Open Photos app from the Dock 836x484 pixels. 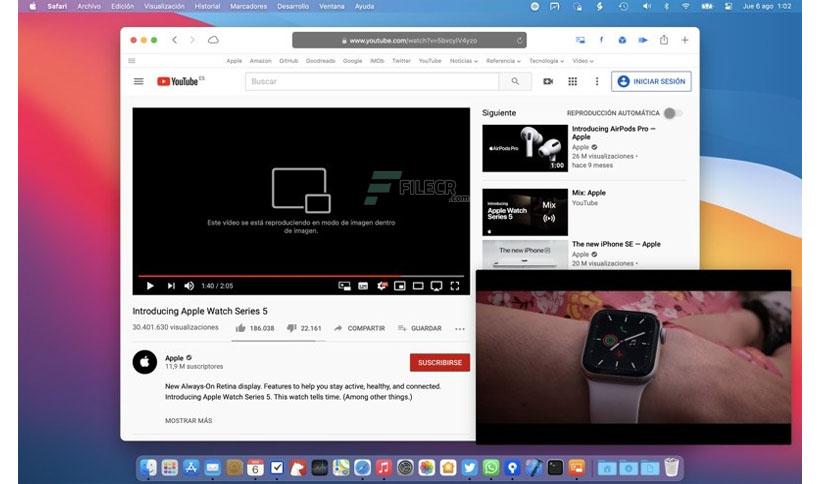(427, 468)
